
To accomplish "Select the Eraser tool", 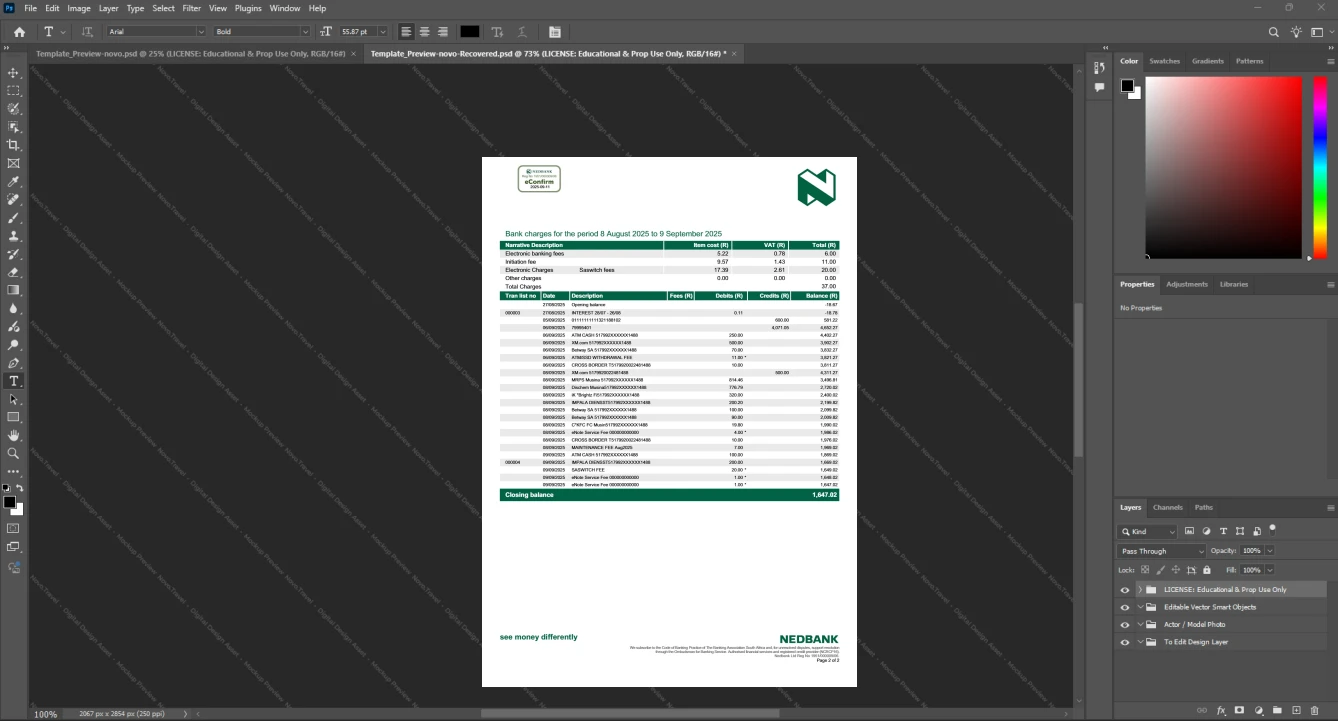I will tap(14, 272).
